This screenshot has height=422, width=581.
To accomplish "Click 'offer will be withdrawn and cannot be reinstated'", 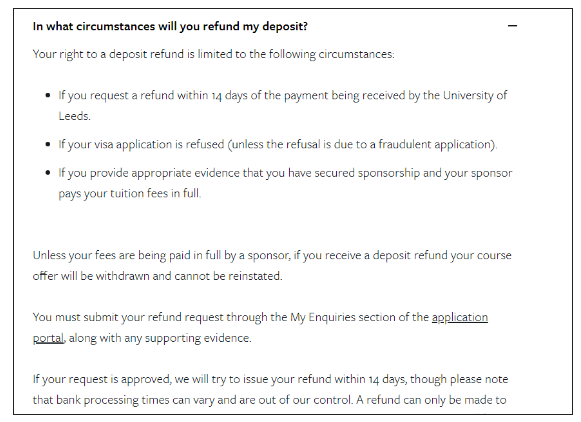I will (x=157, y=276).
